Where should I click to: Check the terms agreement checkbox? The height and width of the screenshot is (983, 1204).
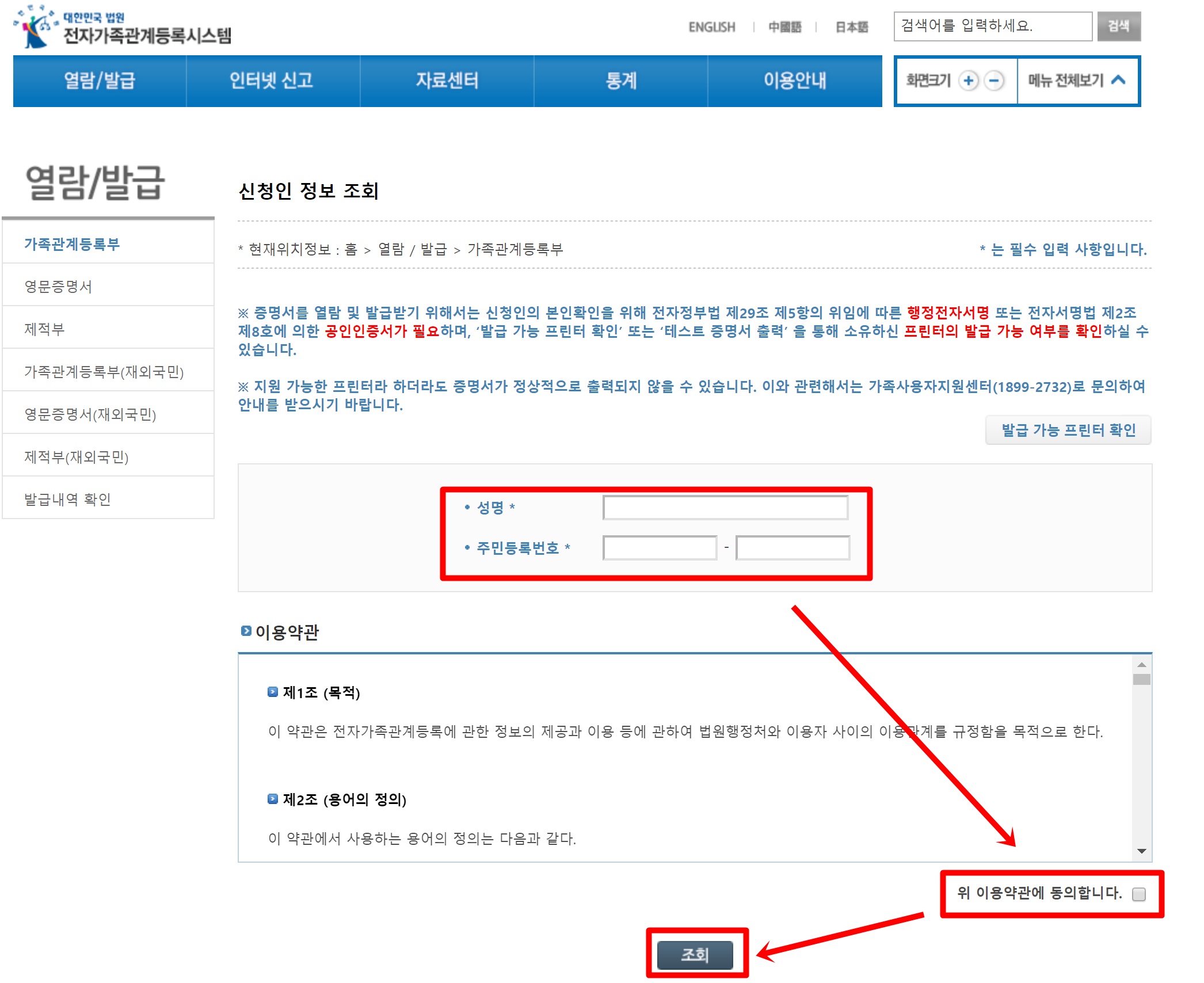(1138, 894)
